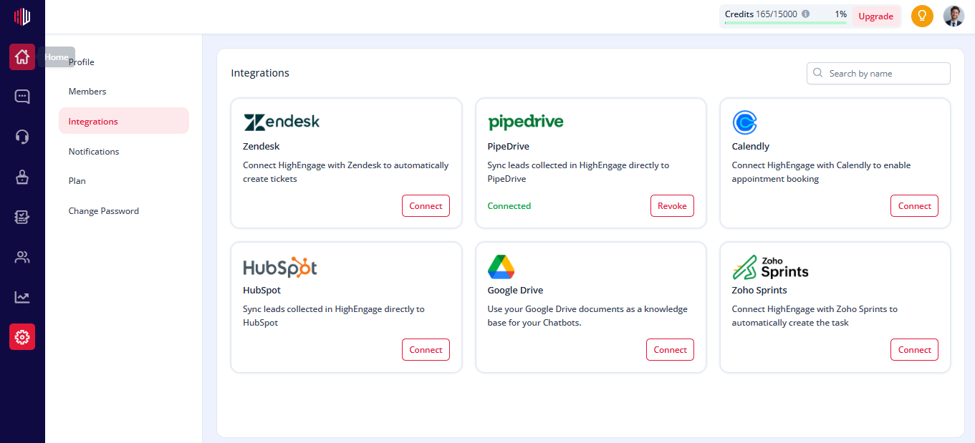Click the Upgrade button

[876, 17]
